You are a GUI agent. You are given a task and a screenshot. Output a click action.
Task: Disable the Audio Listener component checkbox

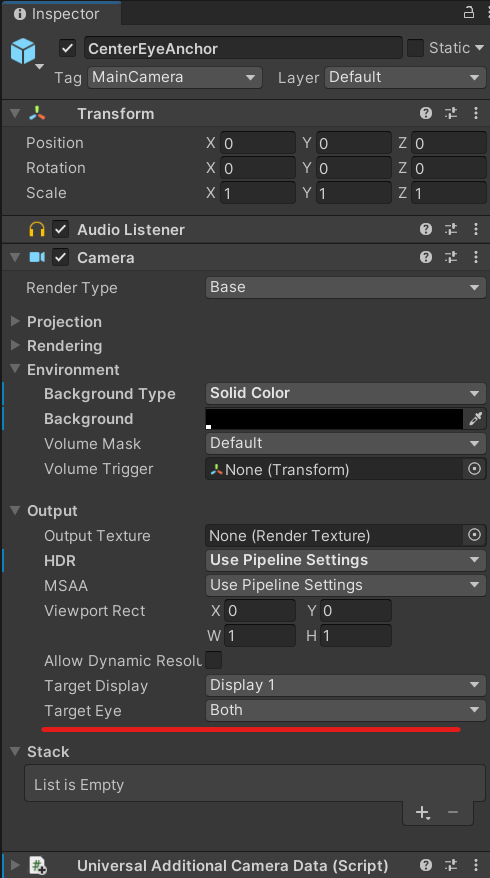tap(60, 229)
